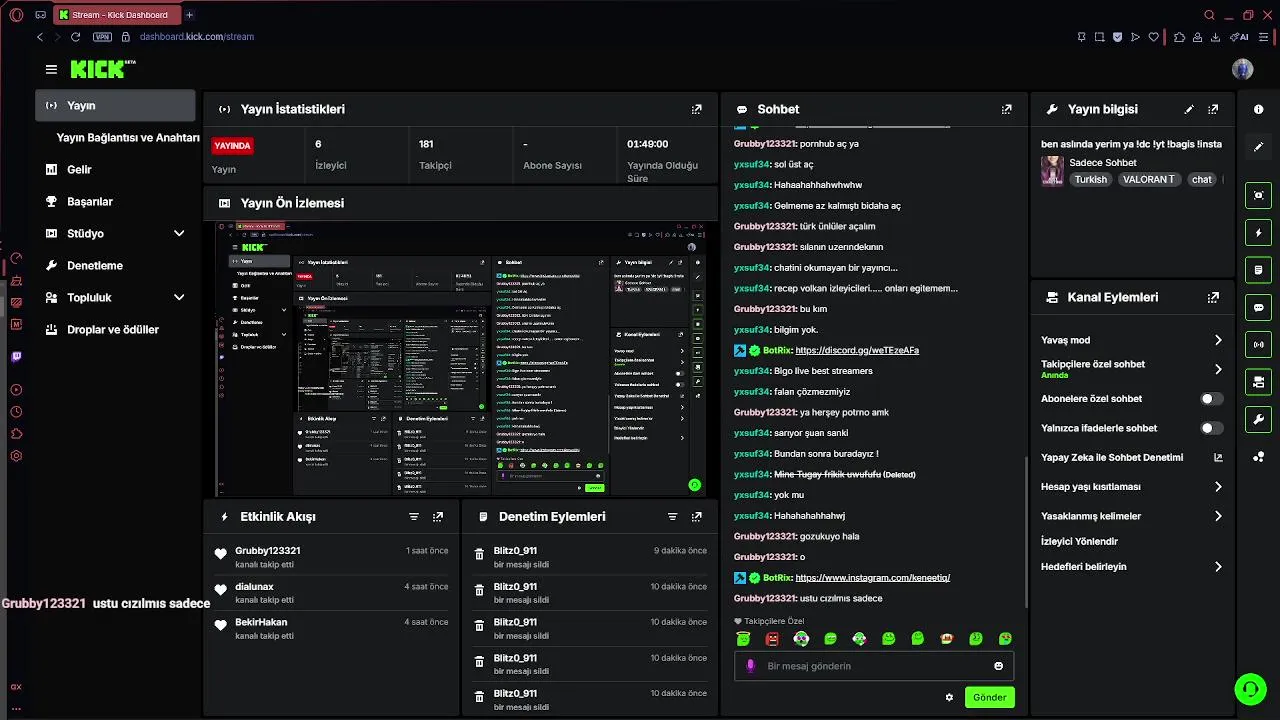The image size is (1280, 720).
Task: Open Yayın Bağlantısı ve Anahtarı page
Action: coord(128,138)
